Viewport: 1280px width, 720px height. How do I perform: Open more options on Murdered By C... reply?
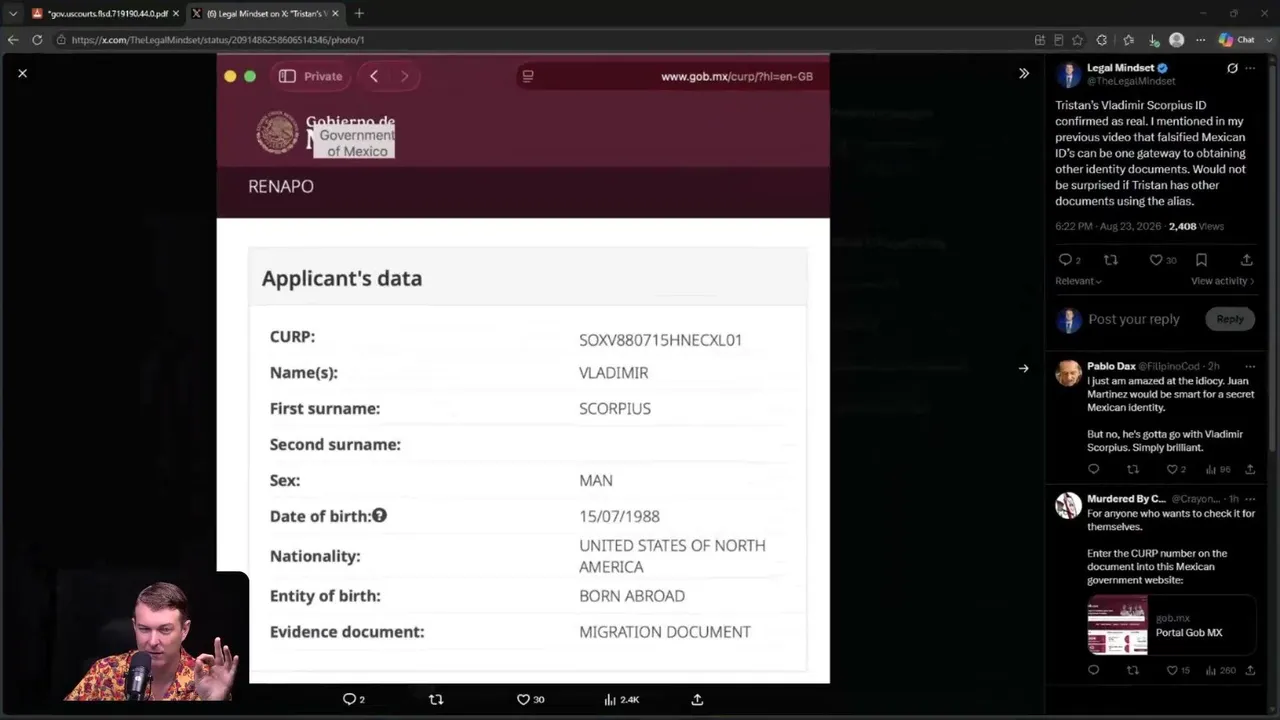1250,498
